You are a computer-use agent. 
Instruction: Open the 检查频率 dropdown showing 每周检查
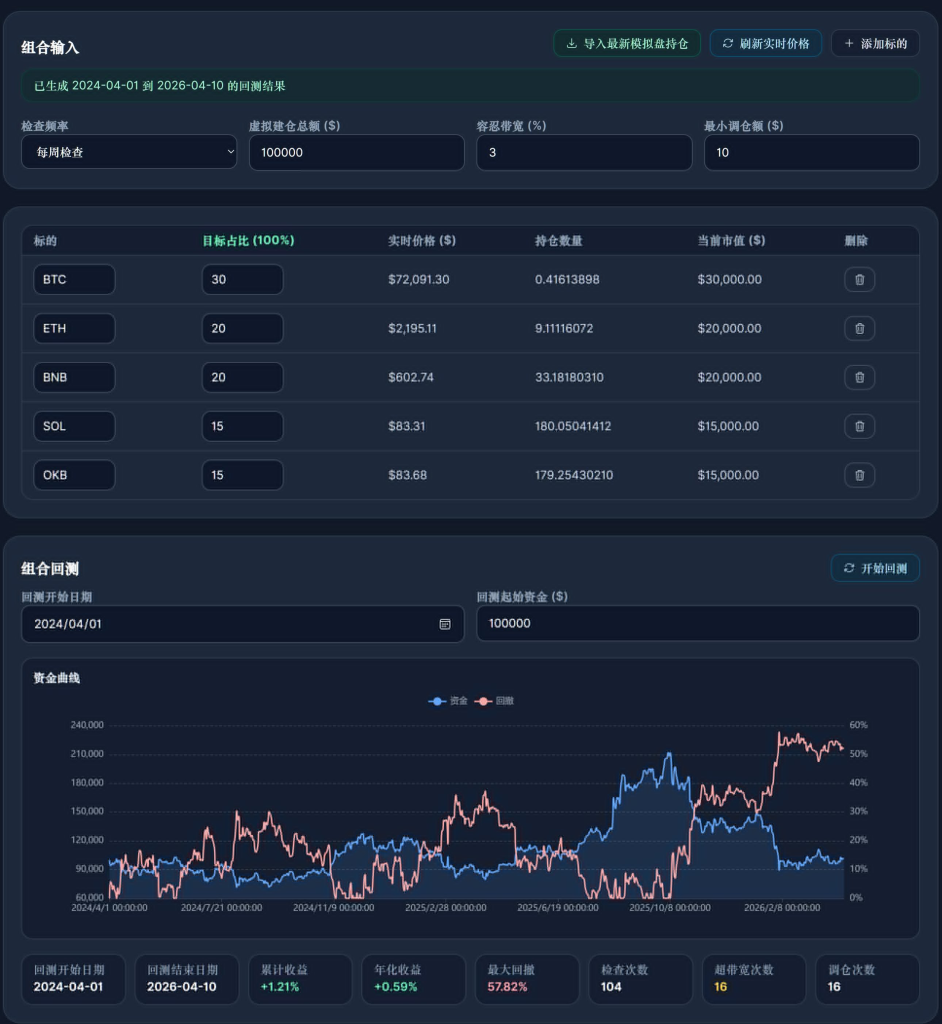129,152
